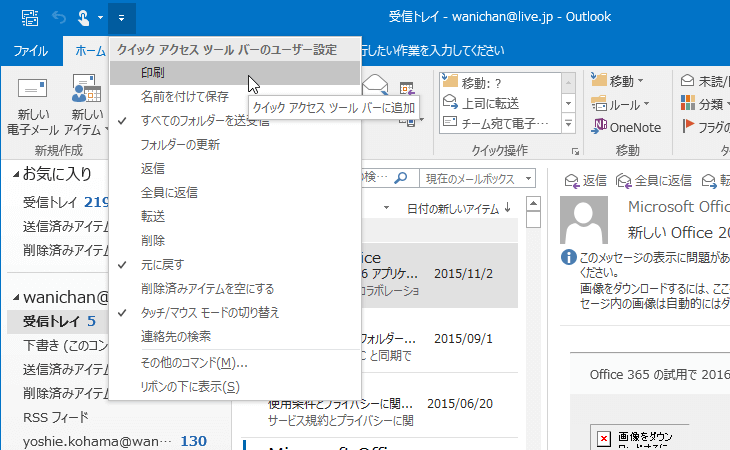Screen dimensions: 730x450
Task: Select フォルダーの更新 menu entry
Action: click(x=235, y=145)
